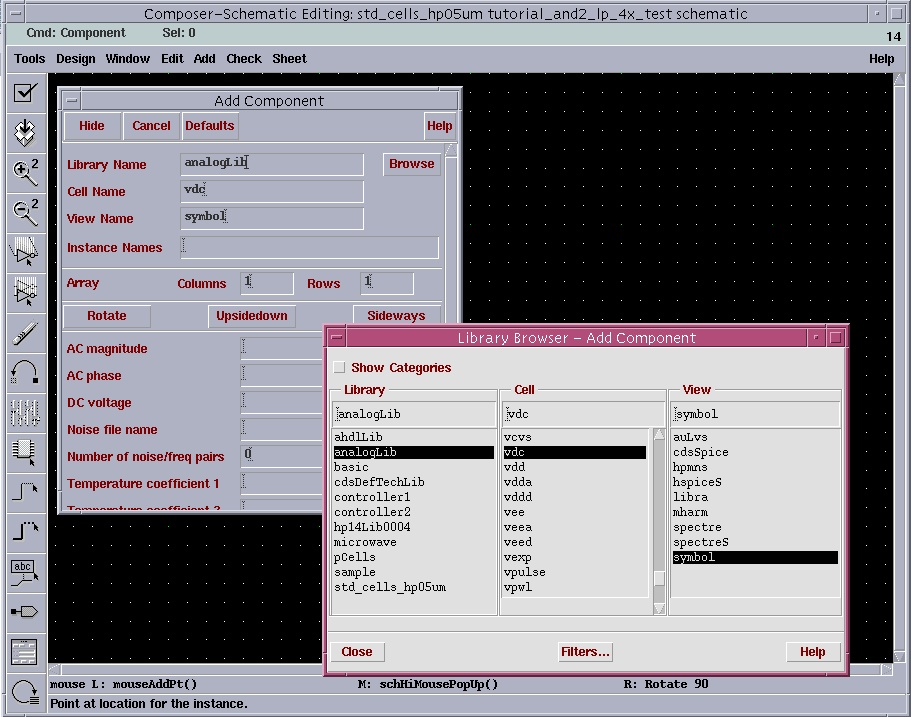The image size is (911, 717).
Task: Click the Defaults button
Action: [210, 126]
